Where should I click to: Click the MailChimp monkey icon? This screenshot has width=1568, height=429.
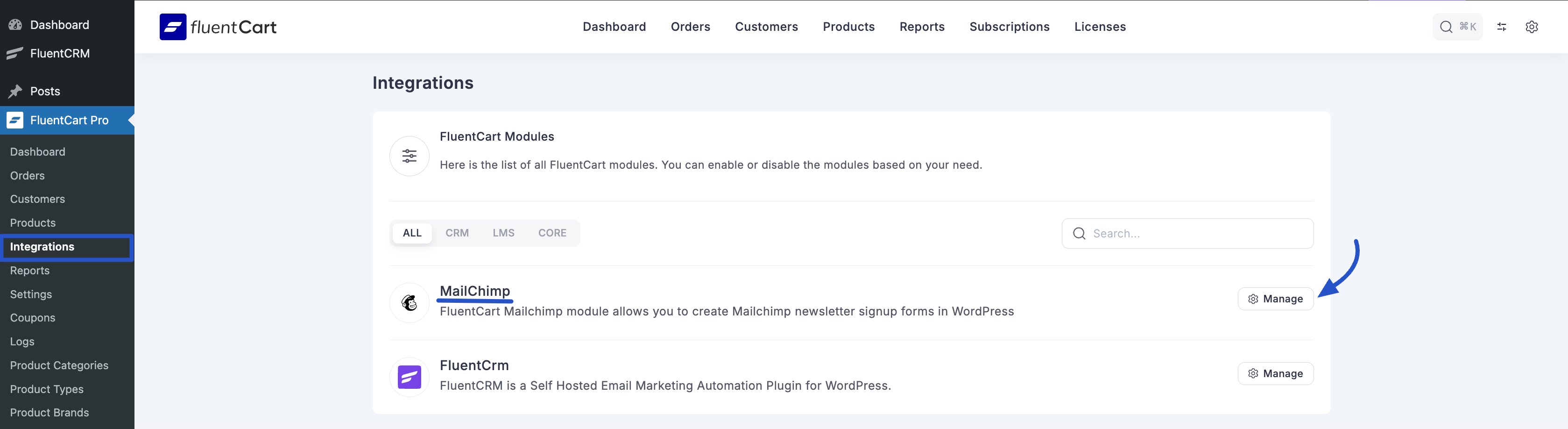(410, 302)
